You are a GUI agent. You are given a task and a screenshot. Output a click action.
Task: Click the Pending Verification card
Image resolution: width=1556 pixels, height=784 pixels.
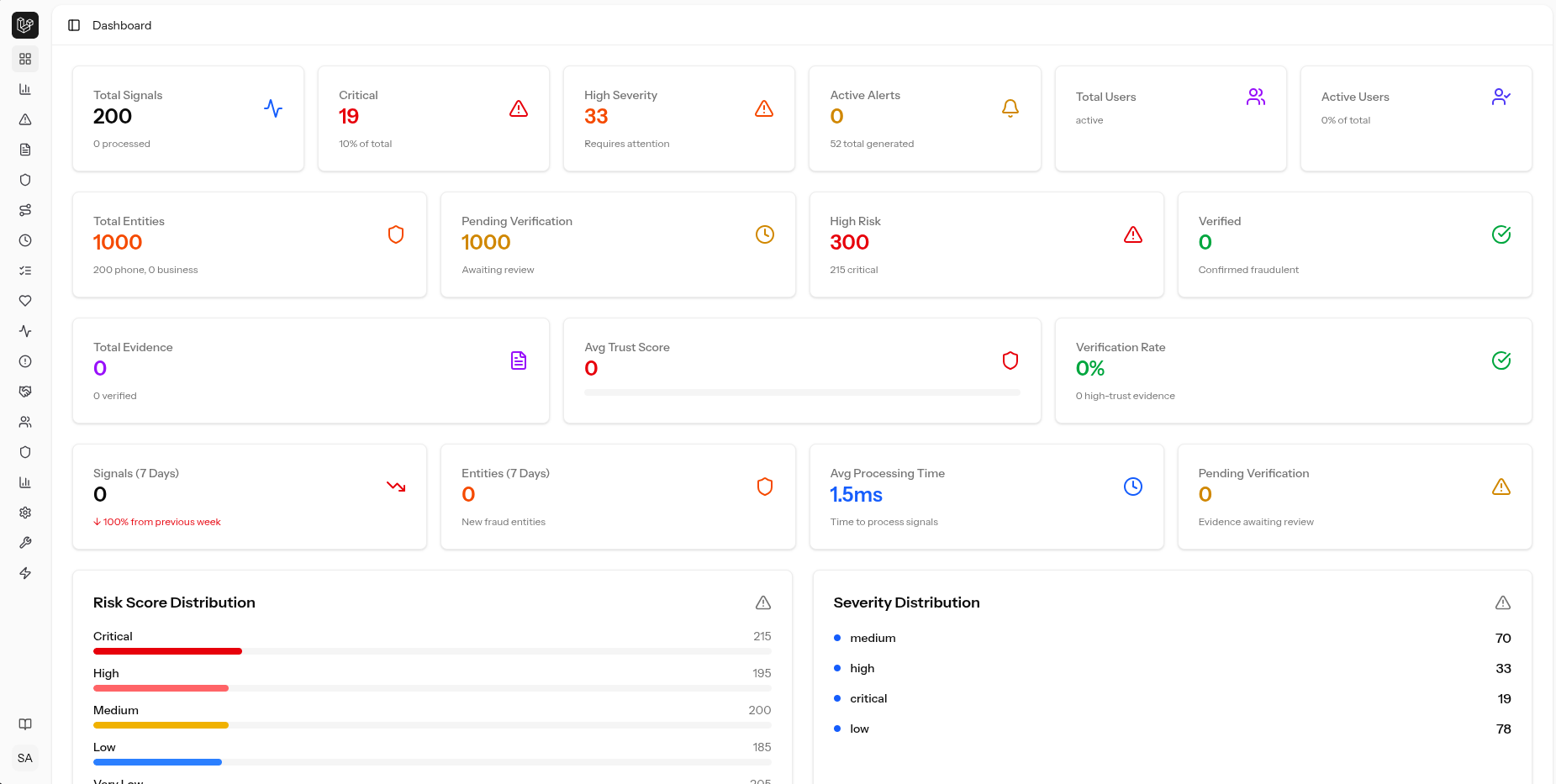pos(618,245)
